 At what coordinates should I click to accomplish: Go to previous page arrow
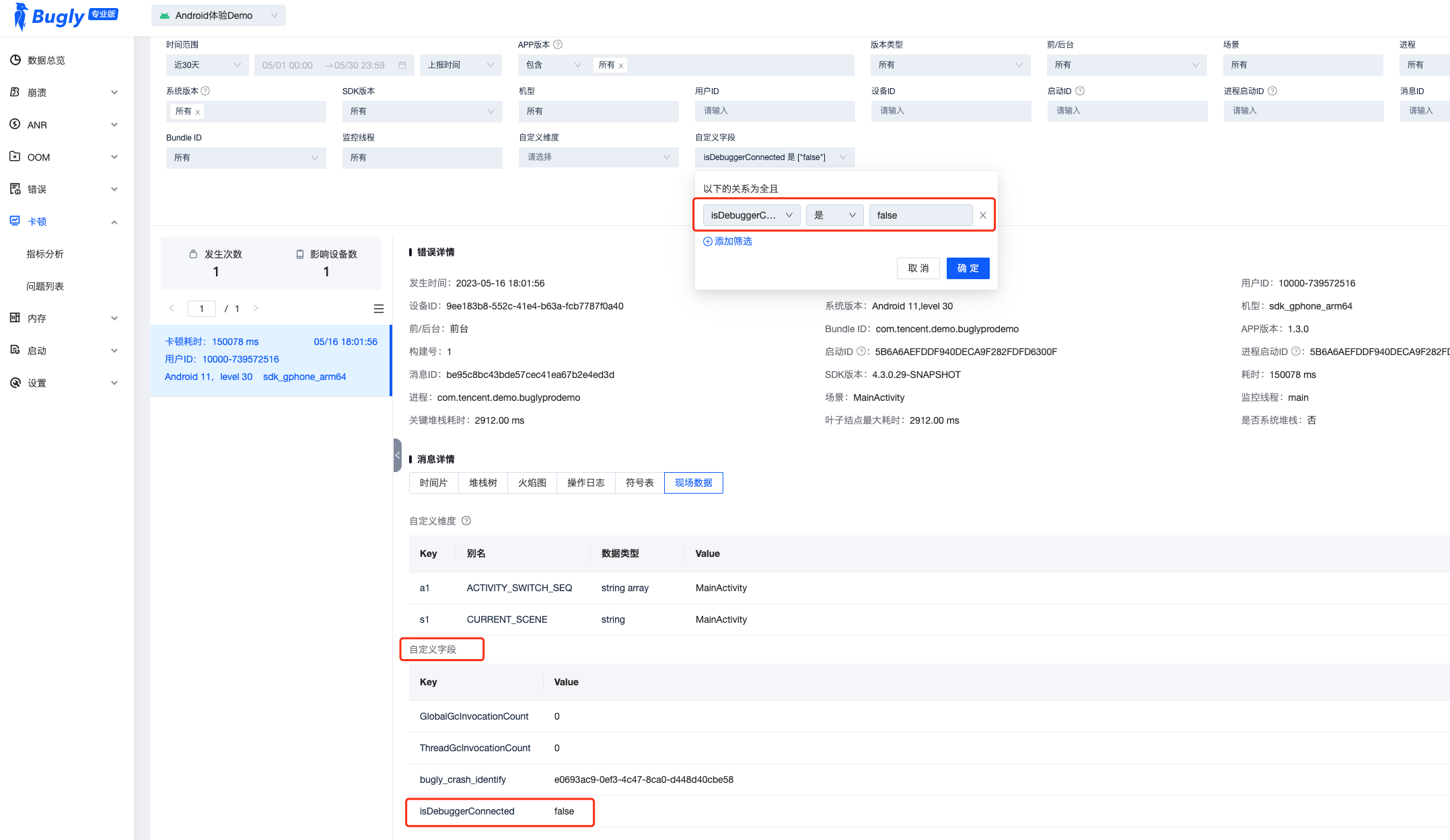[172, 308]
